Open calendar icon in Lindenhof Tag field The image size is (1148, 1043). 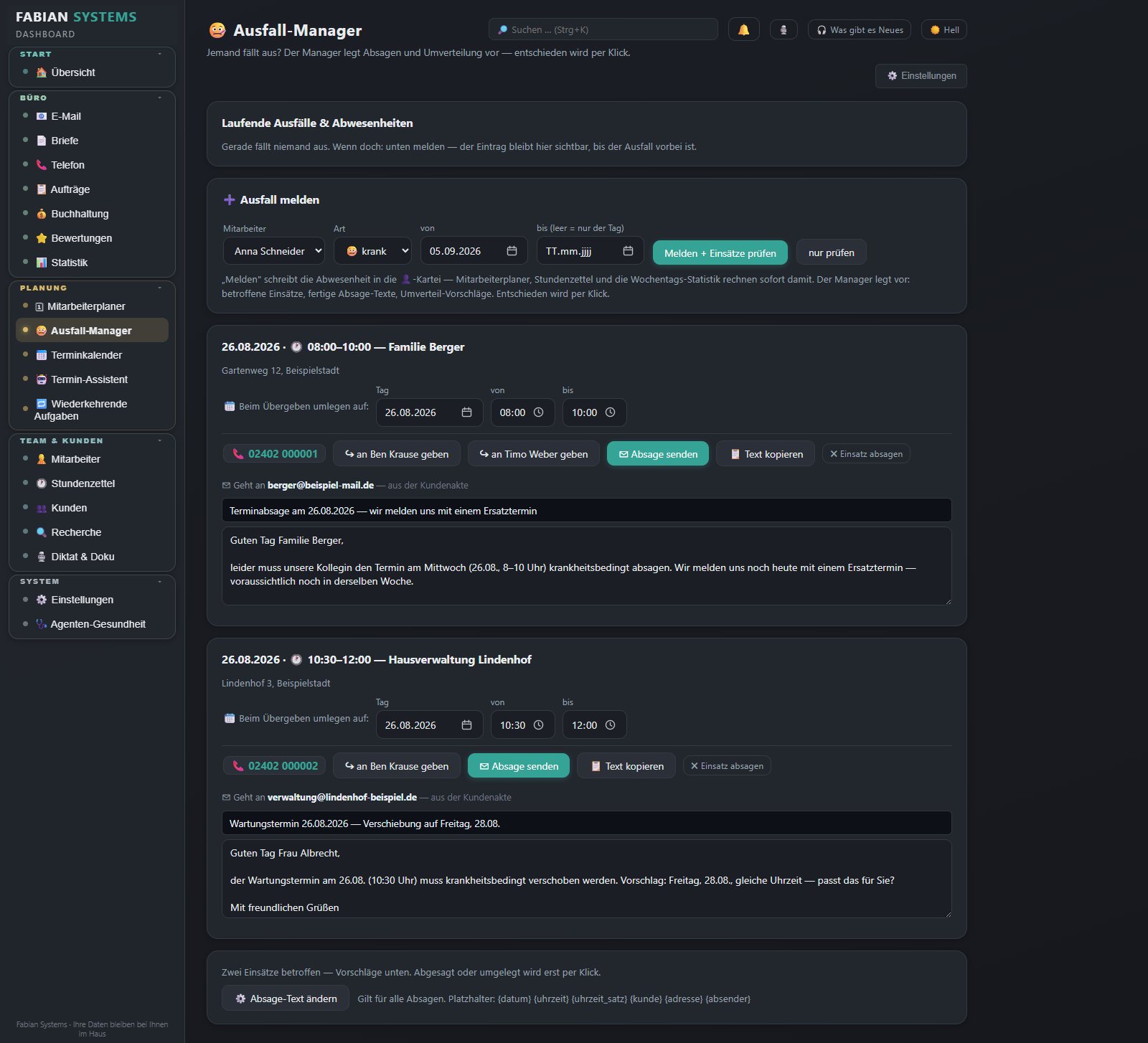point(466,725)
